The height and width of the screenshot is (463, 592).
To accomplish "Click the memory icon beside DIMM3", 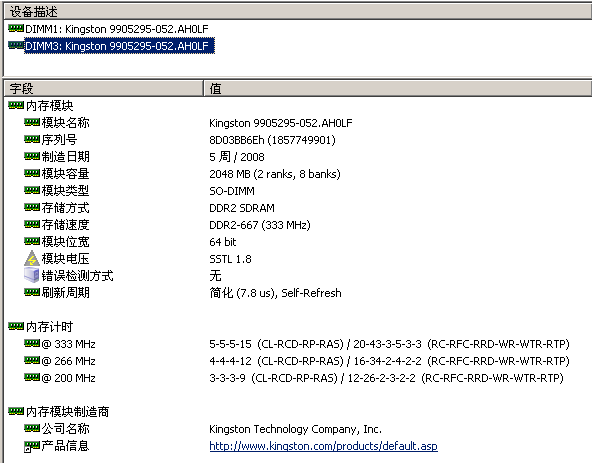I will click(16, 45).
